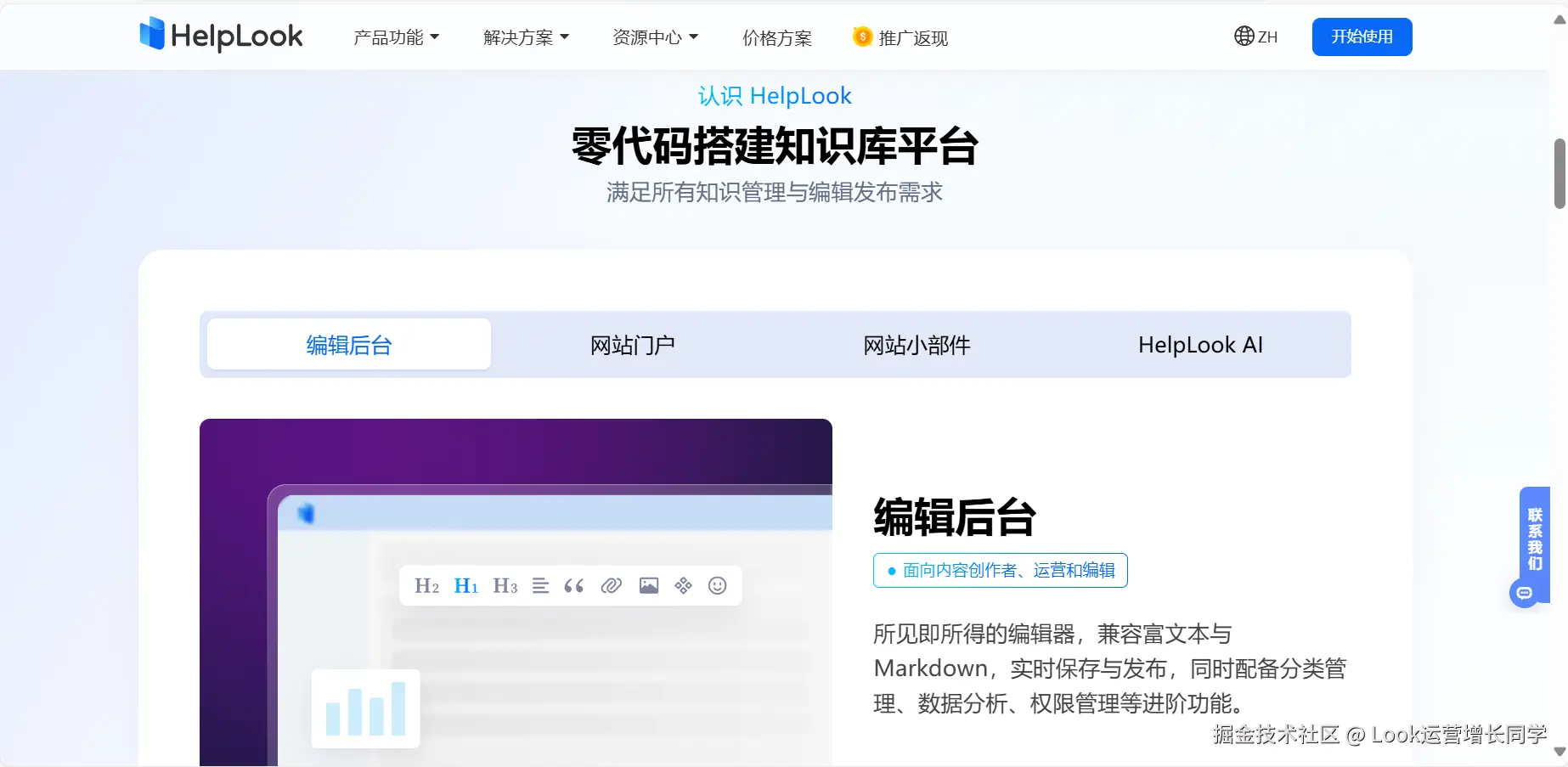This screenshot has height=767, width=1568.
Task: Open the globe language switcher icon
Action: click(x=1244, y=36)
